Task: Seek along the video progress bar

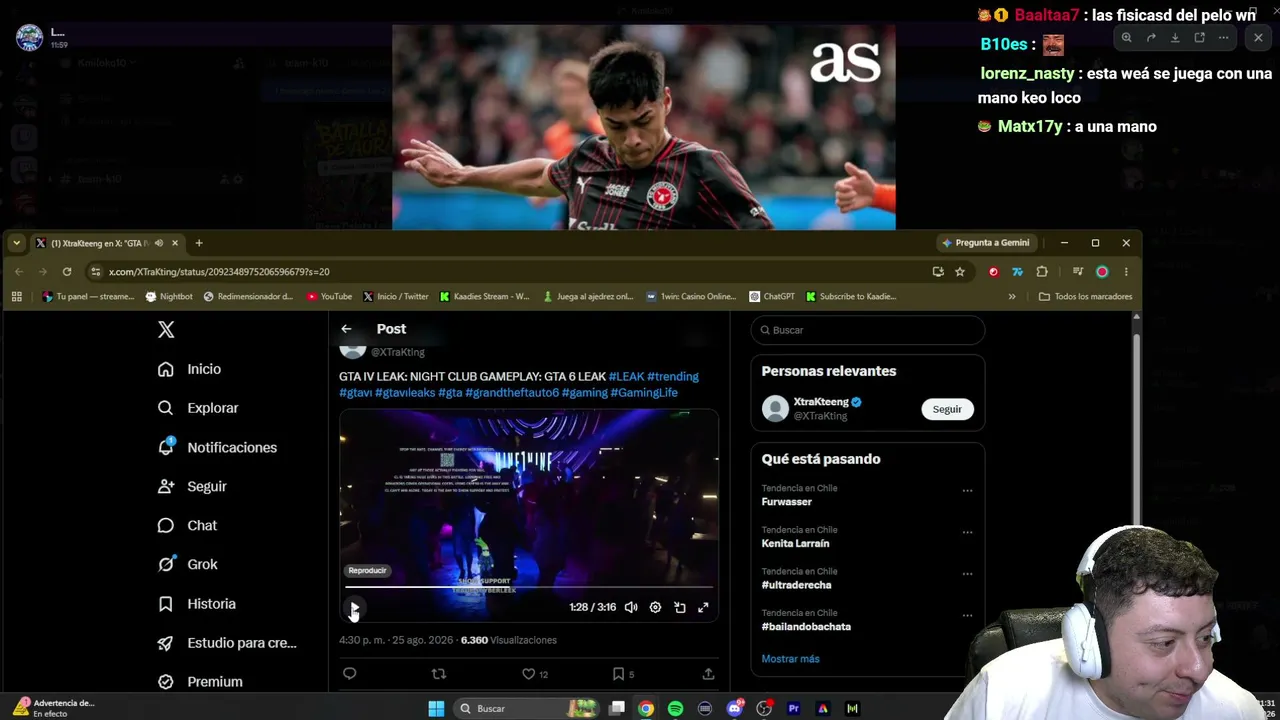Action: 529,587
